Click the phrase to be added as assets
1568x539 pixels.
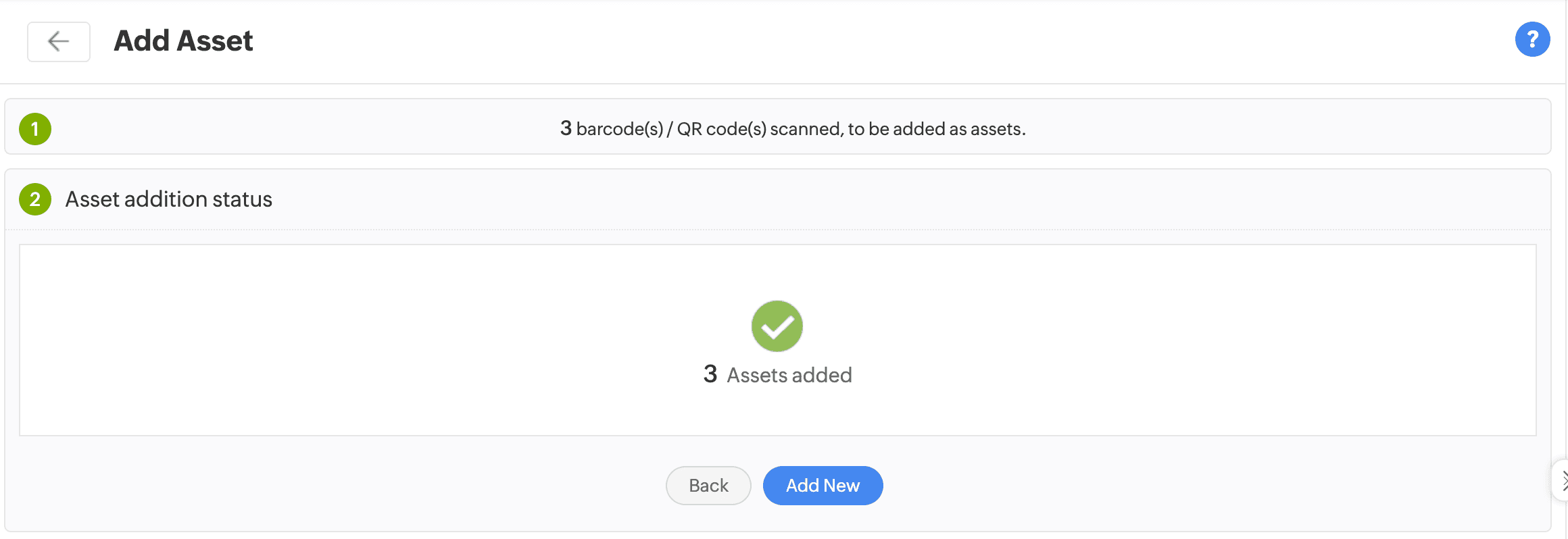(937, 129)
